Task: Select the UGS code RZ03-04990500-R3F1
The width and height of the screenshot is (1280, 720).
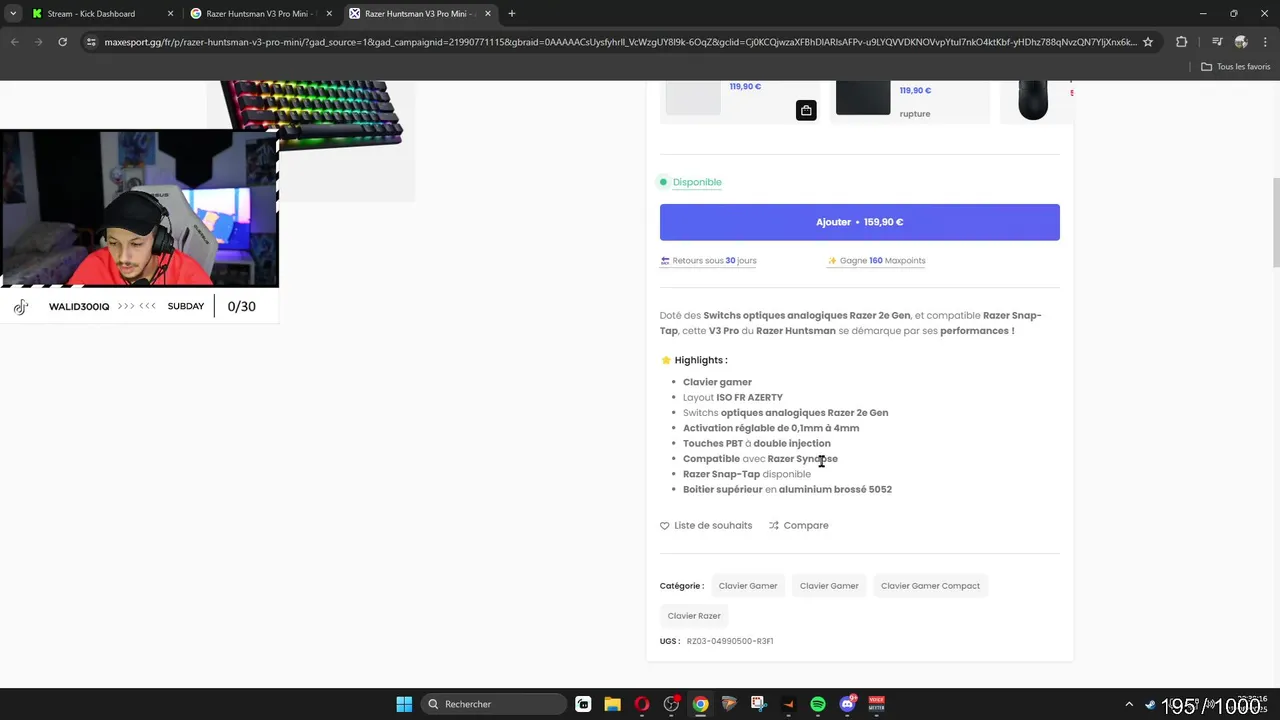Action: coord(730,641)
